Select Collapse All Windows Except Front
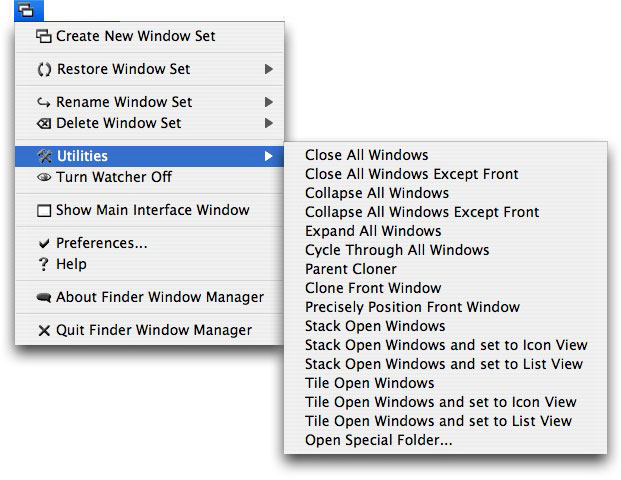This screenshot has height=480, width=621. click(x=446, y=212)
